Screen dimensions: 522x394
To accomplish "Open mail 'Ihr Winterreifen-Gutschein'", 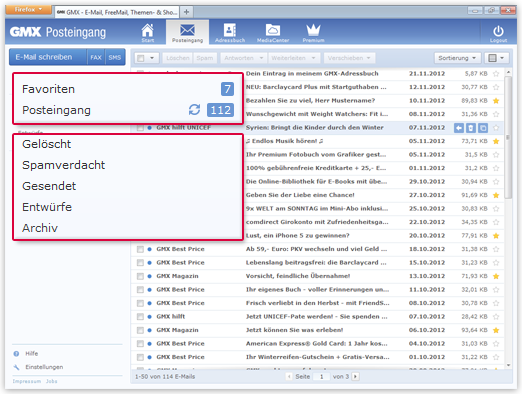I will 317,357.
